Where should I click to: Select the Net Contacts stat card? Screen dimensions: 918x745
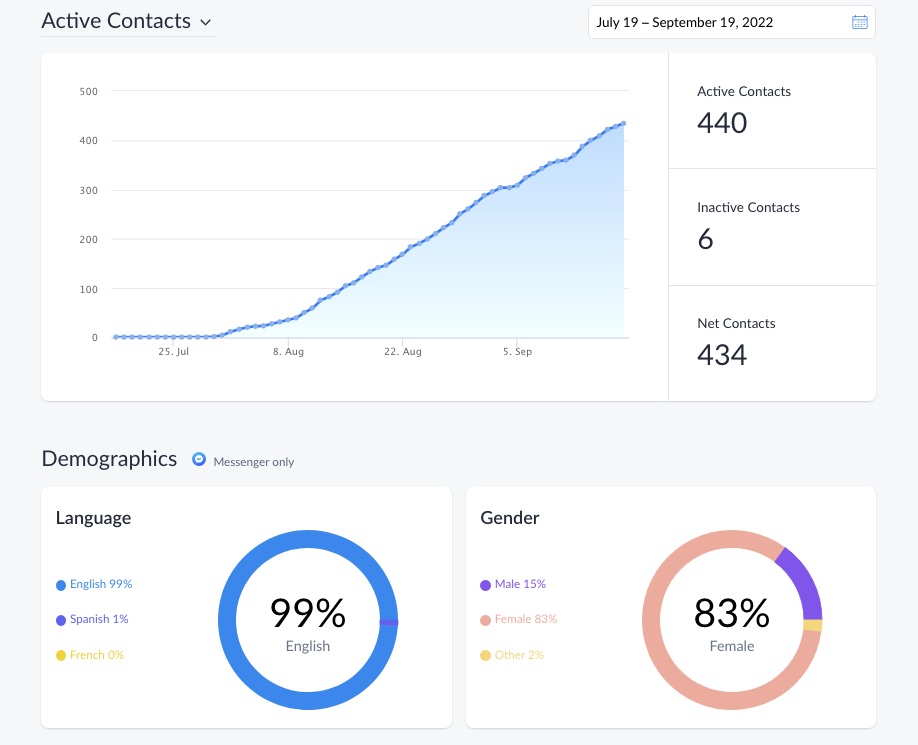(772, 342)
